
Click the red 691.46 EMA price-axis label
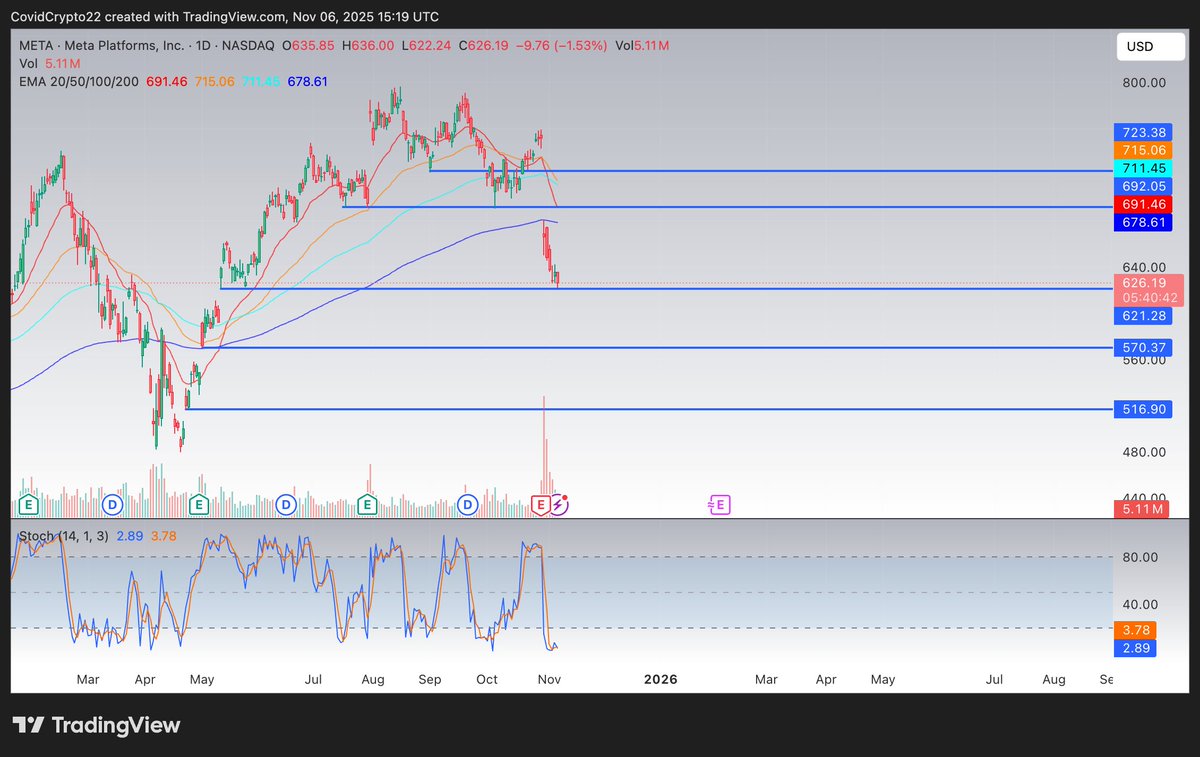pos(1144,204)
